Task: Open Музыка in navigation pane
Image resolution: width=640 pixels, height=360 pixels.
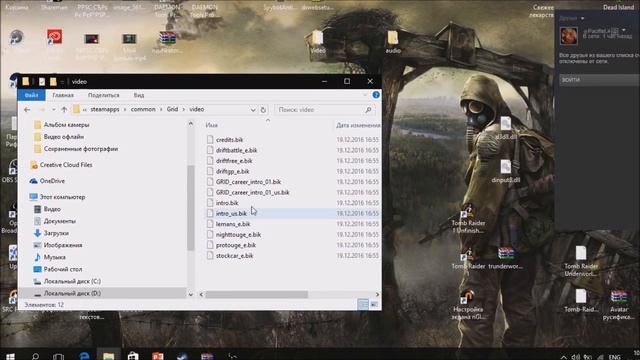Action: click(49, 257)
